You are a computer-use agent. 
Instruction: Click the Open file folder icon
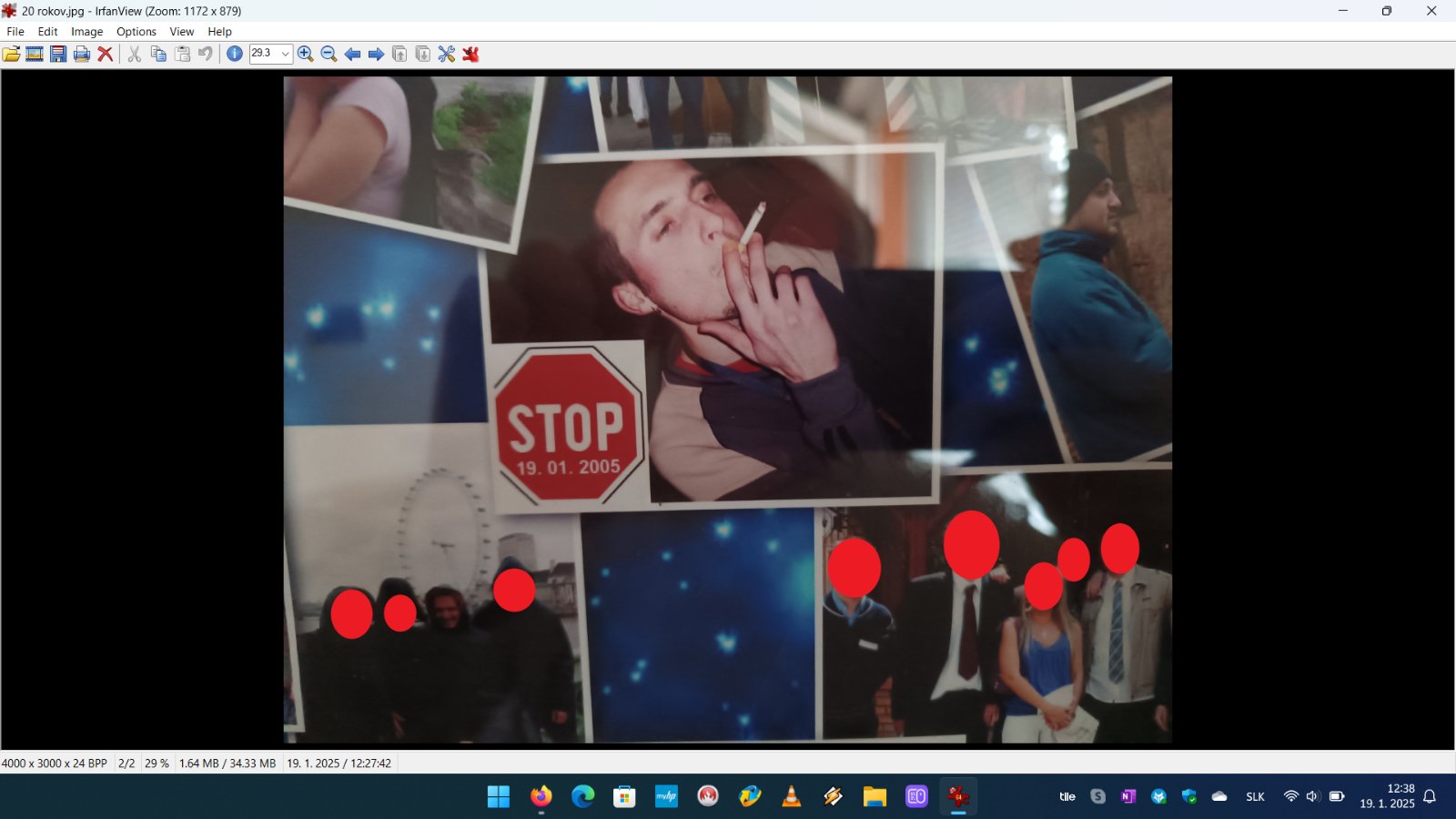11,54
